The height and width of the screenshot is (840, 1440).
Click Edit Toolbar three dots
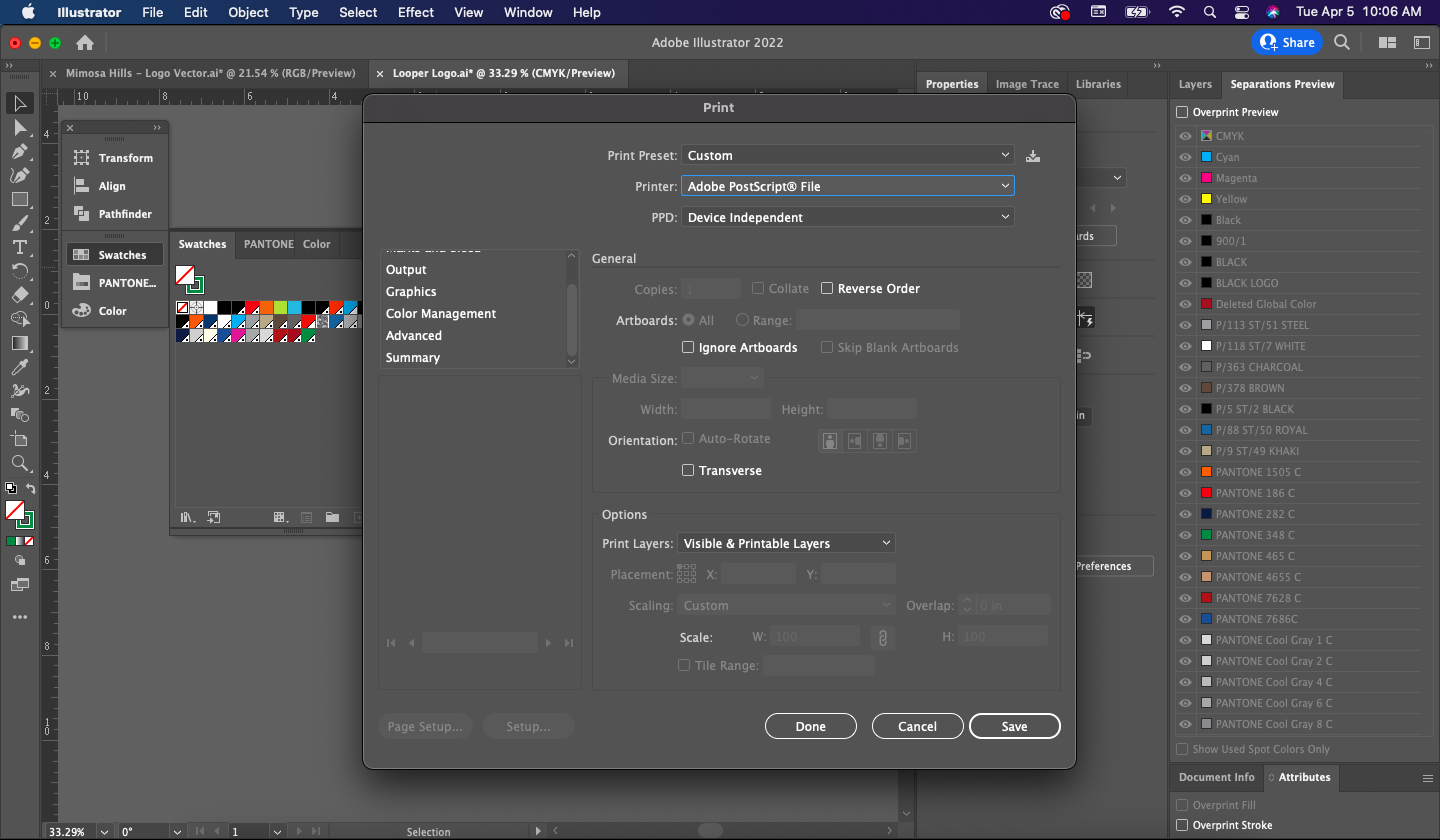(19, 617)
